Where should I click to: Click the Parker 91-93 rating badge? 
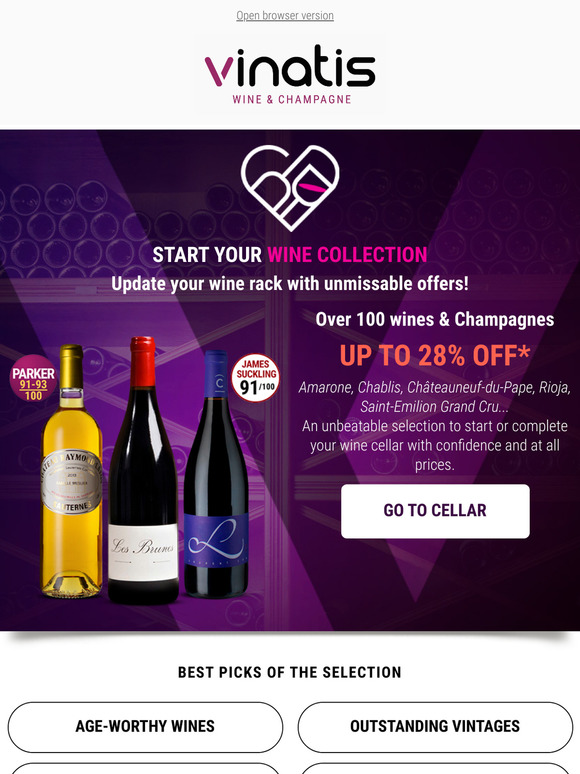(x=33, y=378)
